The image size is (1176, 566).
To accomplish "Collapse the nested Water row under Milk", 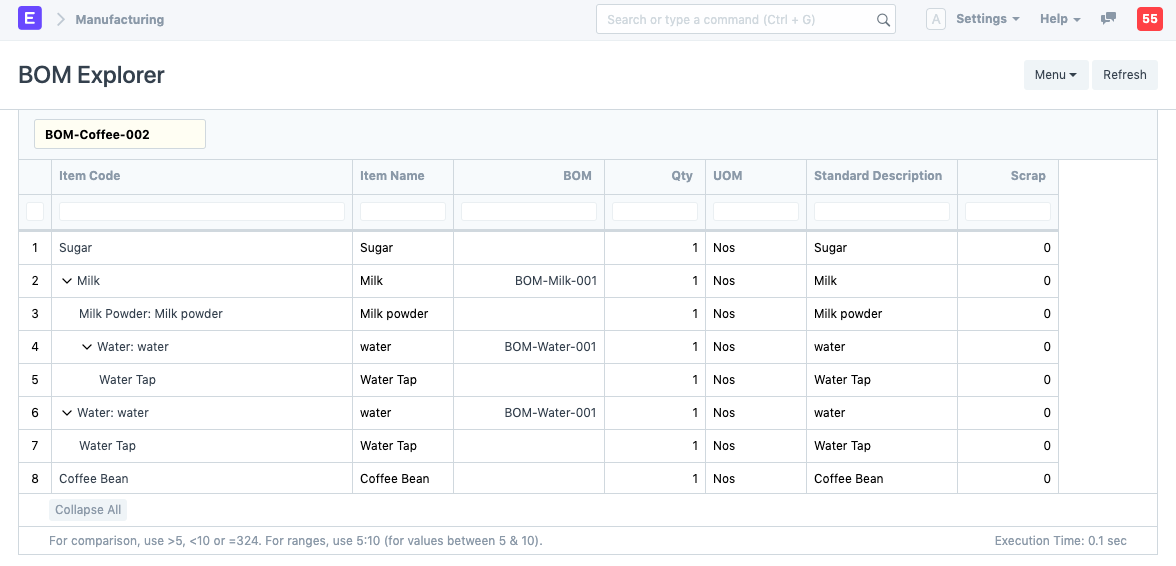I will click(87, 347).
